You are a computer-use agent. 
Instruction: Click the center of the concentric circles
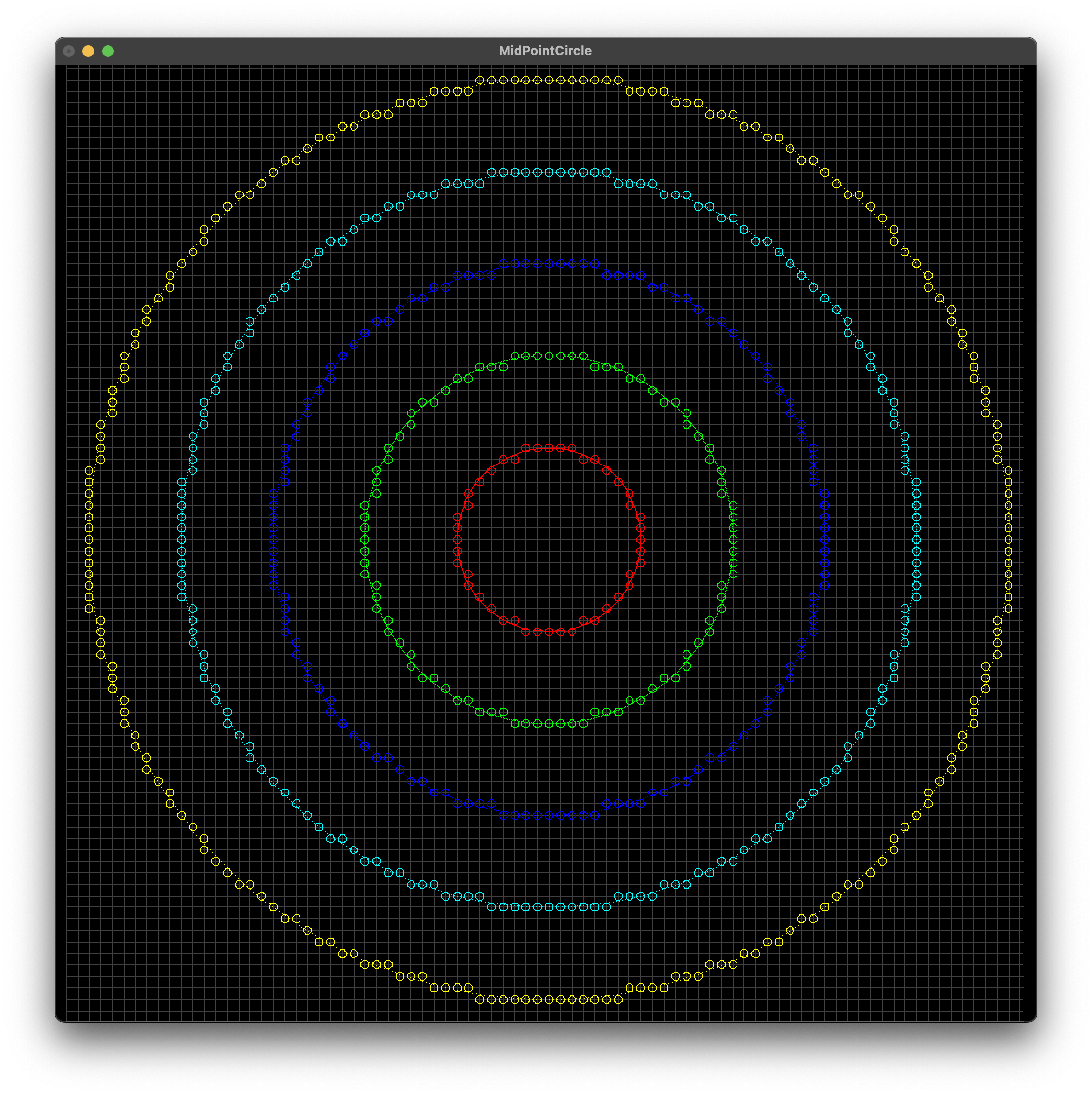(x=548, y=540)
